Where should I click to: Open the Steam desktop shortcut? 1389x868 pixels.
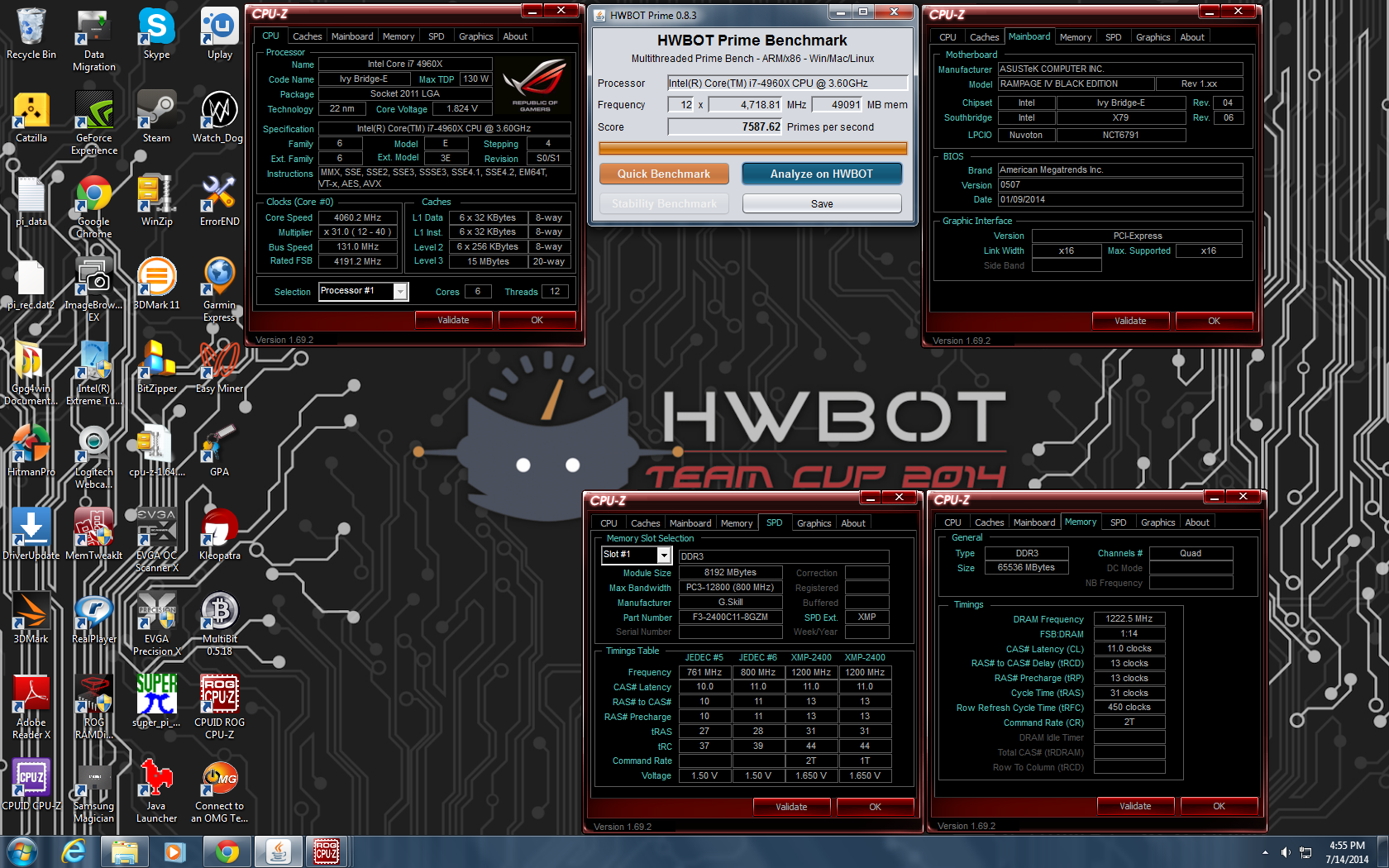point(156,117)
